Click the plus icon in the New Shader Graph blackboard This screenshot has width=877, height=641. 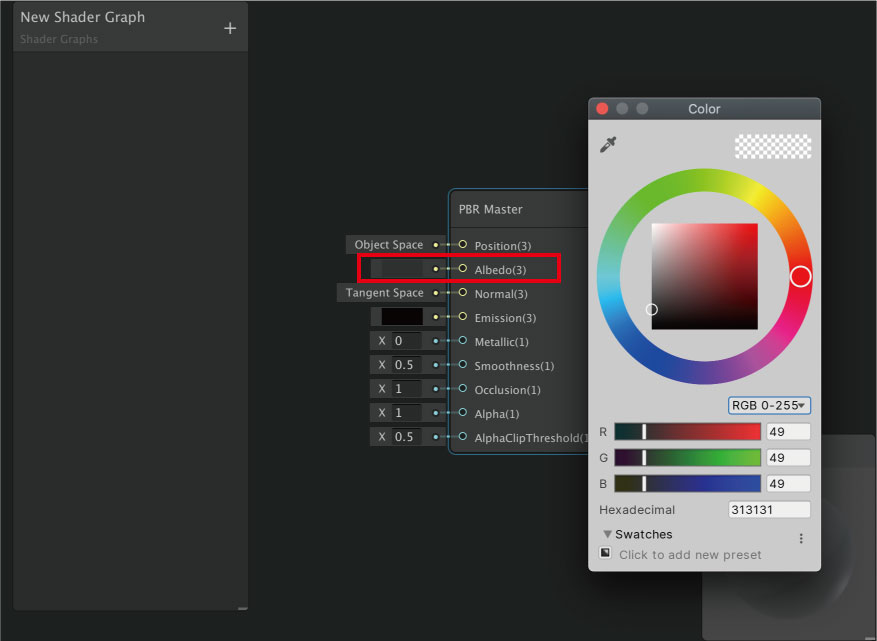[230, 28]
